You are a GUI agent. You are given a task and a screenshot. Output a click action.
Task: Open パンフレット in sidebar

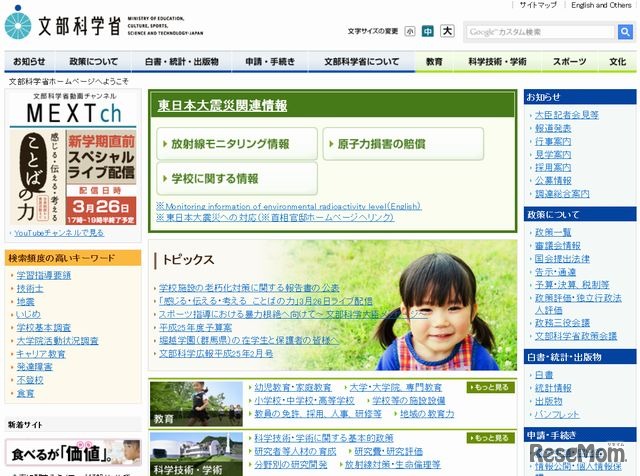click(557, 414)
